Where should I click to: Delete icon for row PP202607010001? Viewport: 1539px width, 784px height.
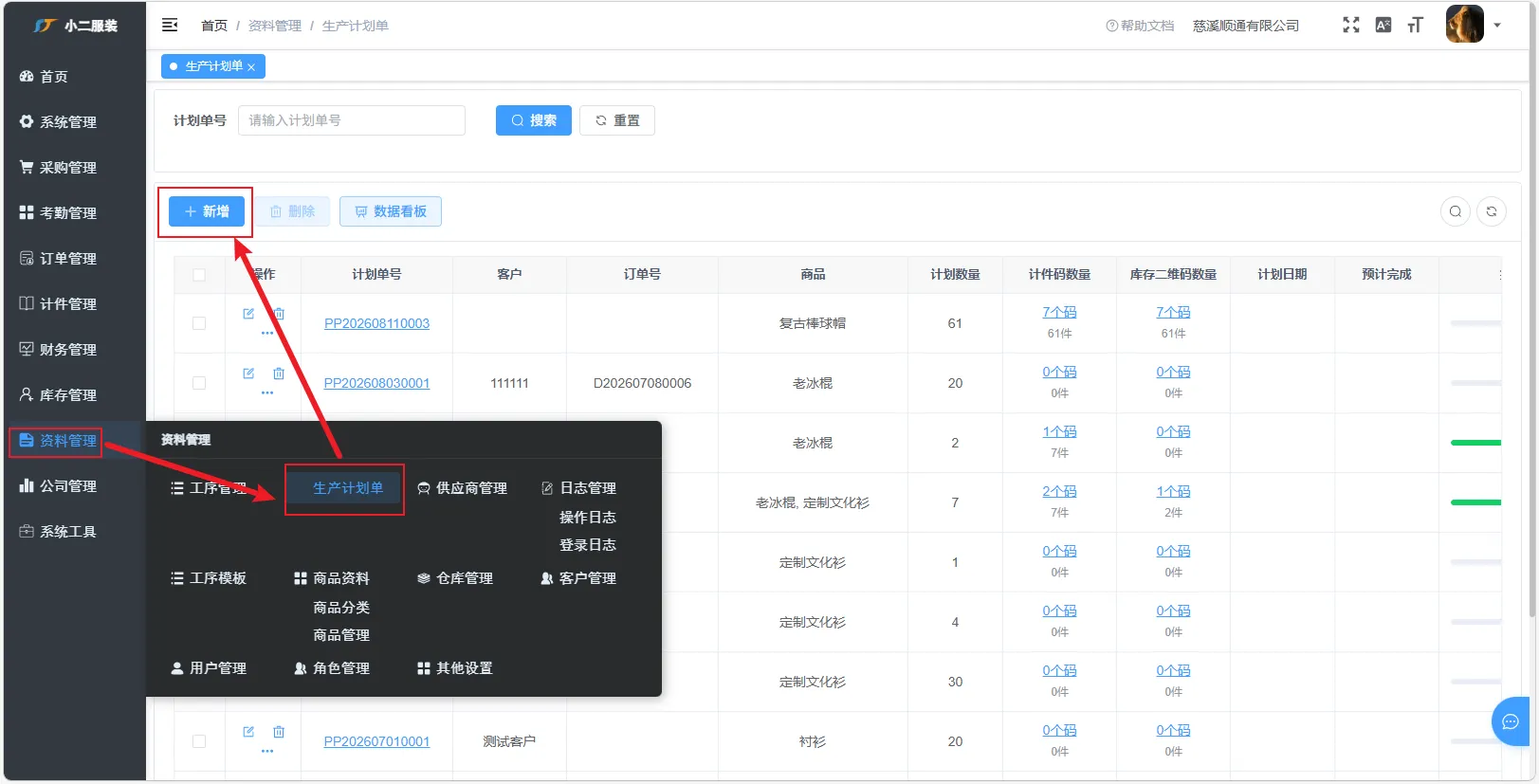click(x=279, y=732)
